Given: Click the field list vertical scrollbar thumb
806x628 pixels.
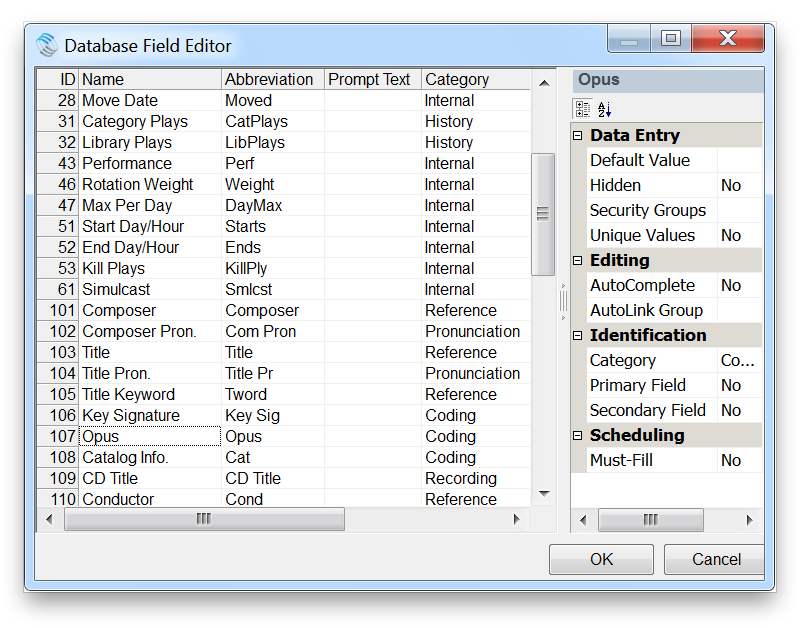Looking at the screenshot, I should [543, 213].
